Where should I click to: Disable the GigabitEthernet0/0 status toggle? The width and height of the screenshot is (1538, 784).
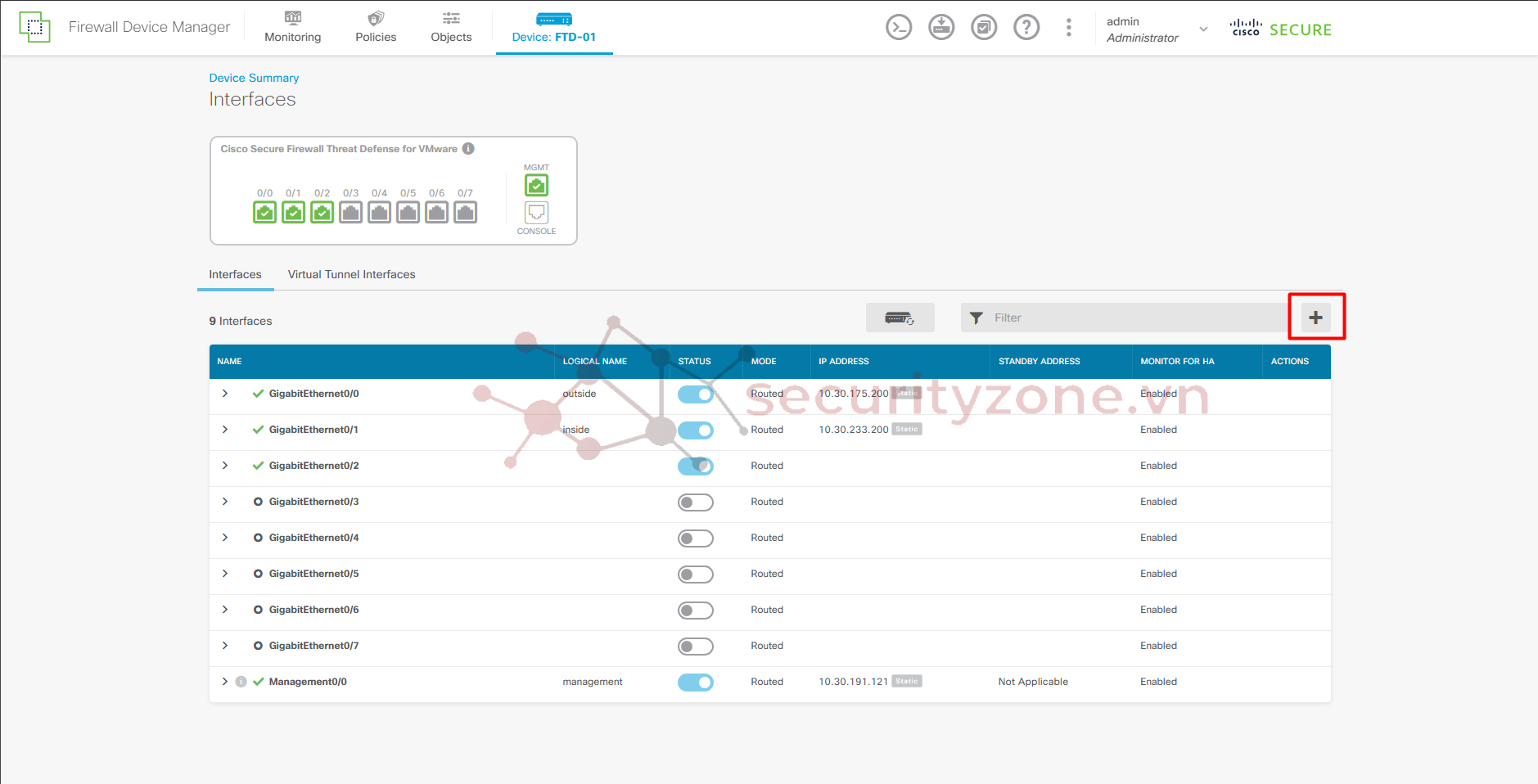pos(695,394)
